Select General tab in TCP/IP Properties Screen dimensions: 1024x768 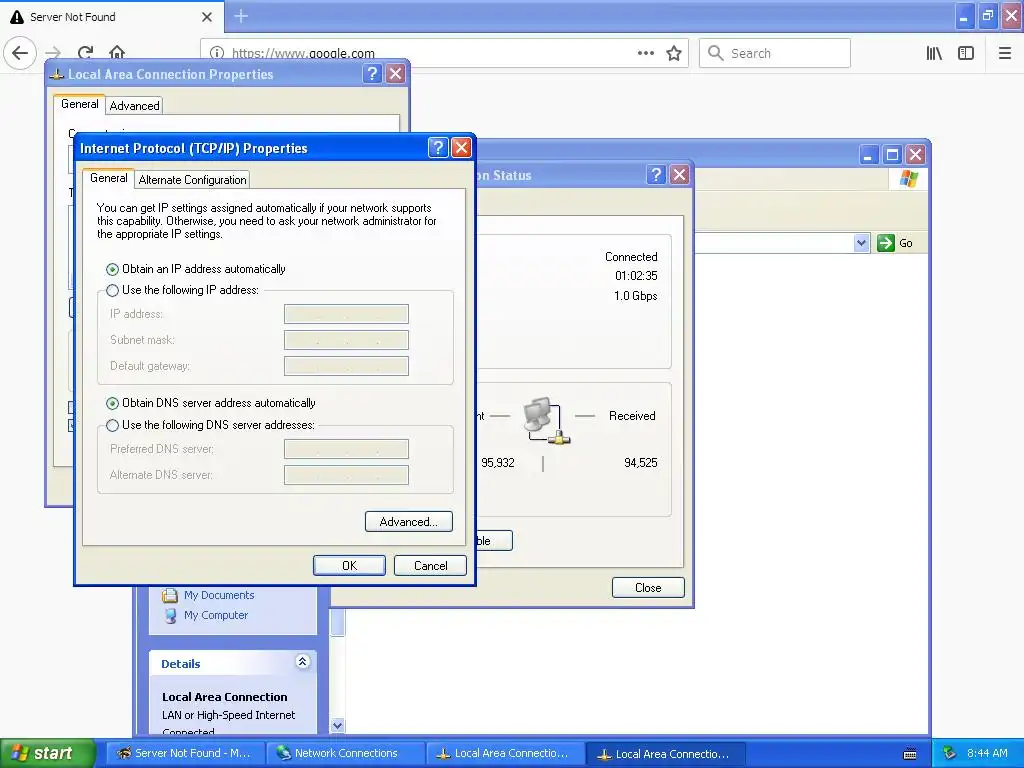pos(108,178)
